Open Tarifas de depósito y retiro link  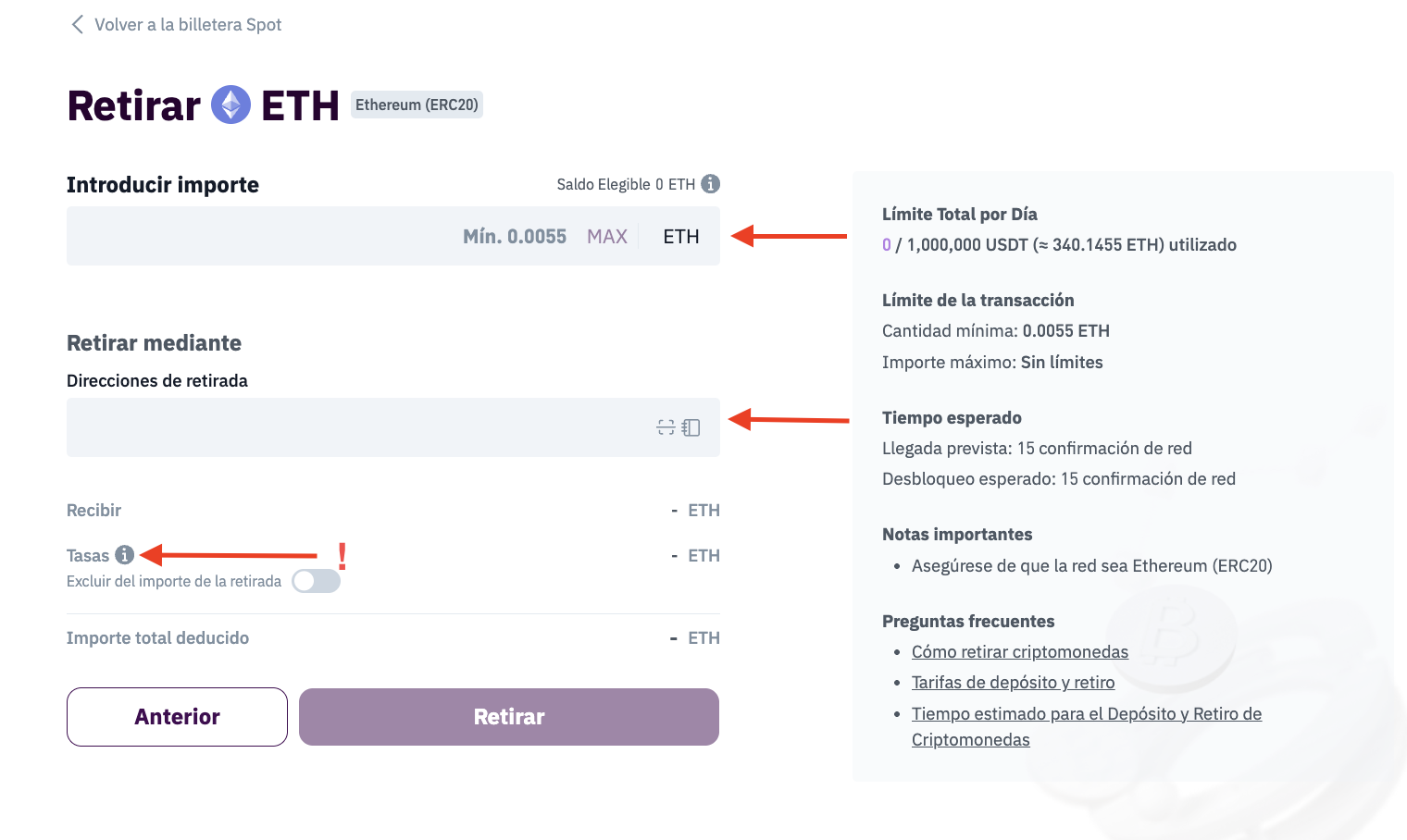click(1013, 683)
